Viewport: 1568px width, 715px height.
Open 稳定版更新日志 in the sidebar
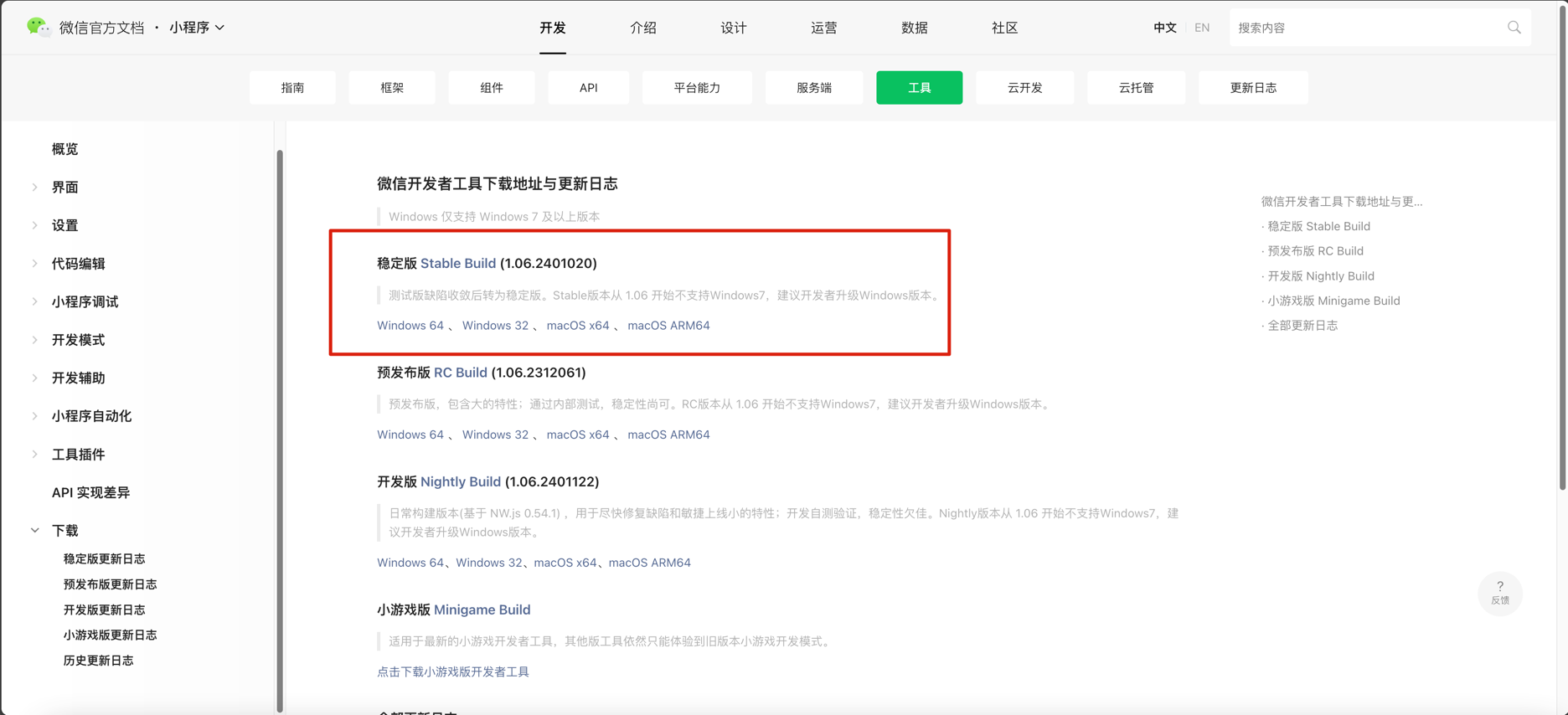tap(105, 558)
